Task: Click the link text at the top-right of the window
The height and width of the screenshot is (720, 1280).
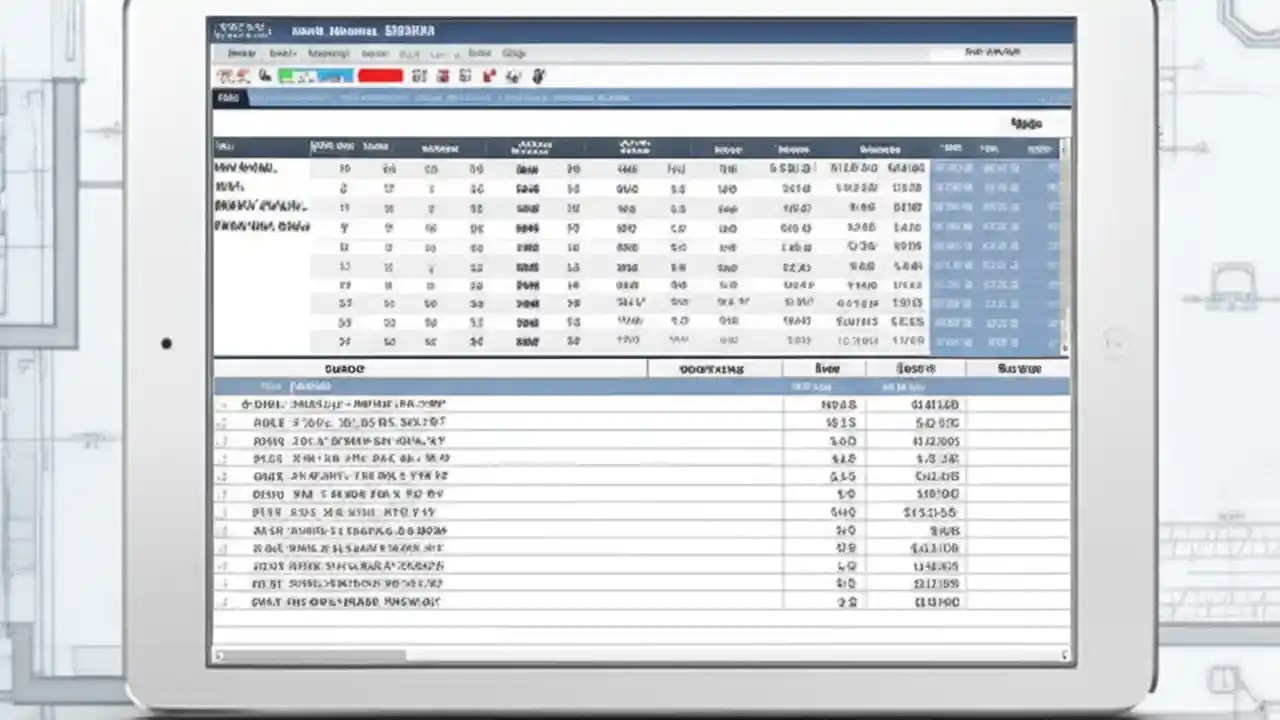Action: click(995, 52)
